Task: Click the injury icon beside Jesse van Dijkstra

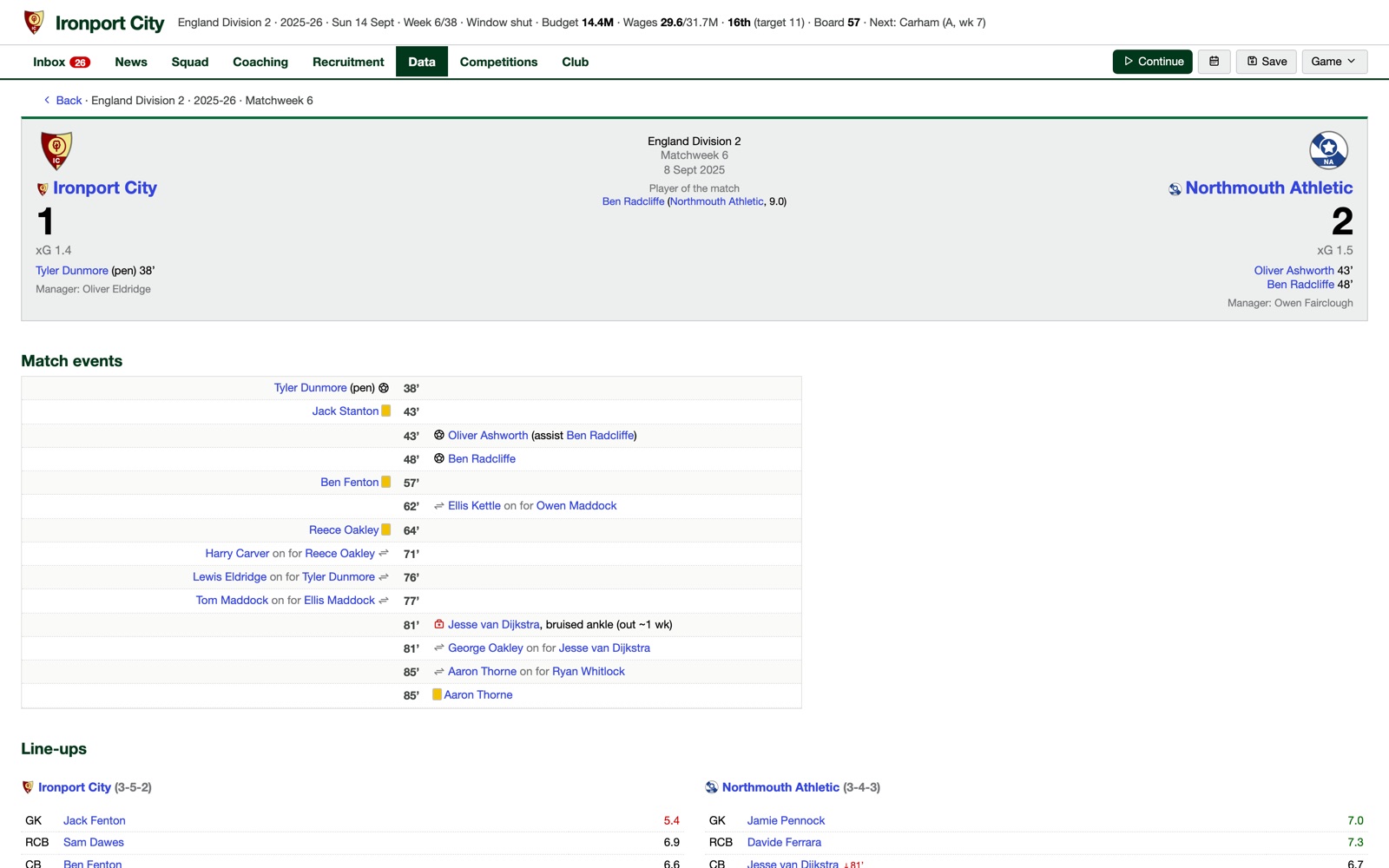Action: 439,624
